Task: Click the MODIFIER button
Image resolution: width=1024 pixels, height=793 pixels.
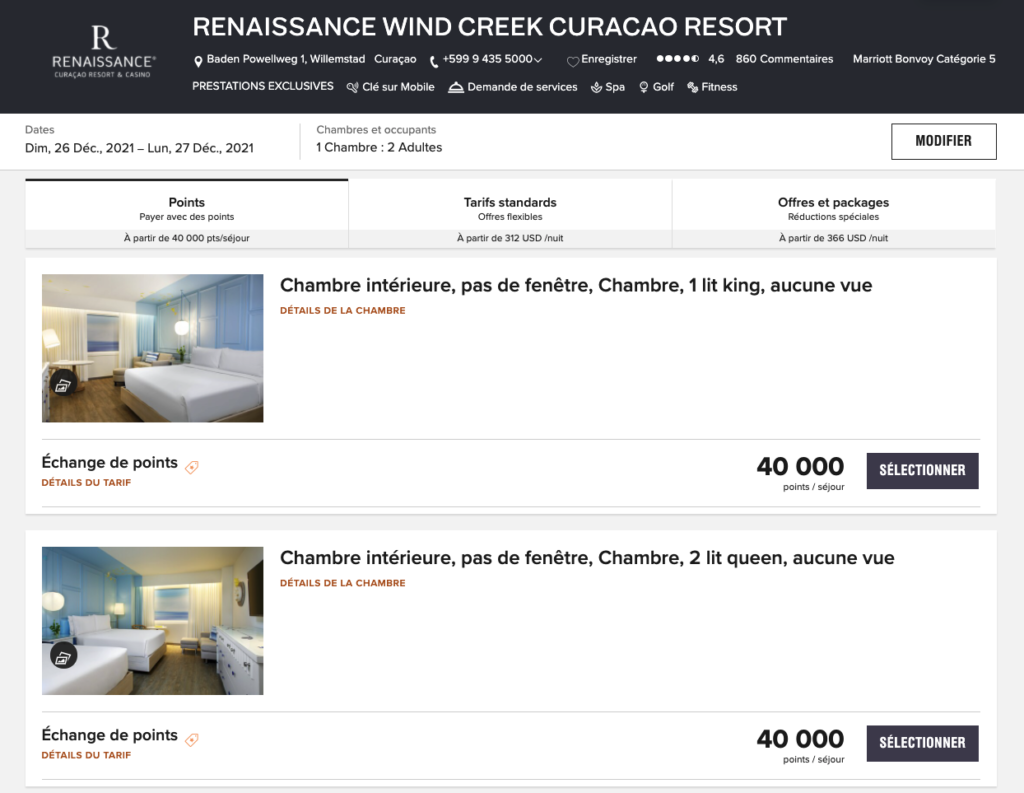Action: click(x=943, y=141)
